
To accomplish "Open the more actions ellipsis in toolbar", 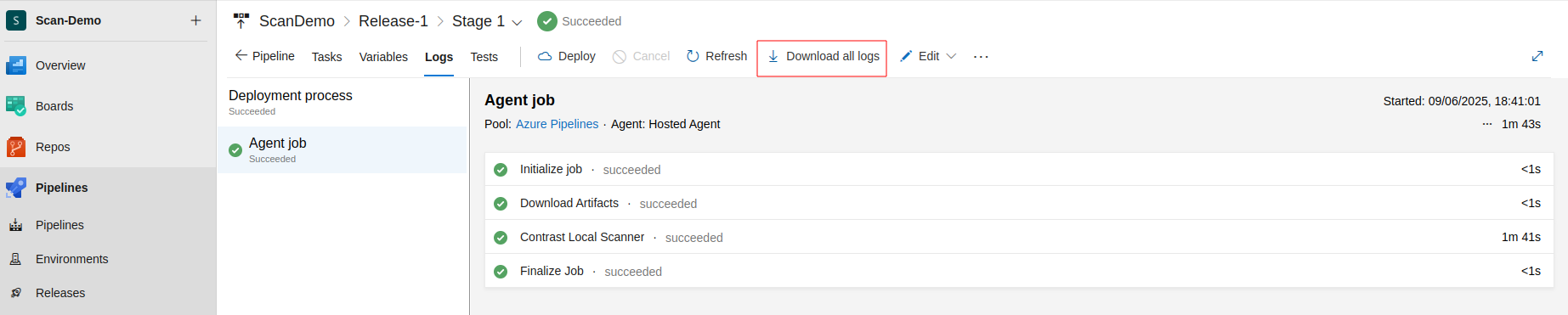I will point(981,57).
